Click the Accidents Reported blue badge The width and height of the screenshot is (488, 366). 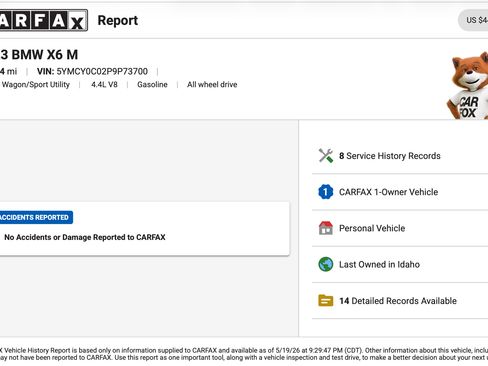click(36, 217)
